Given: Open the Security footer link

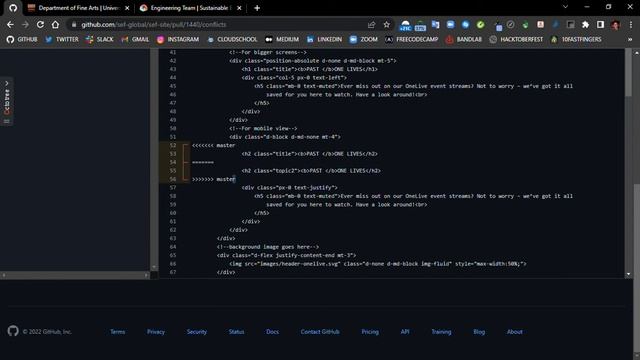Looking at the screenshot, I should (197, 332).
